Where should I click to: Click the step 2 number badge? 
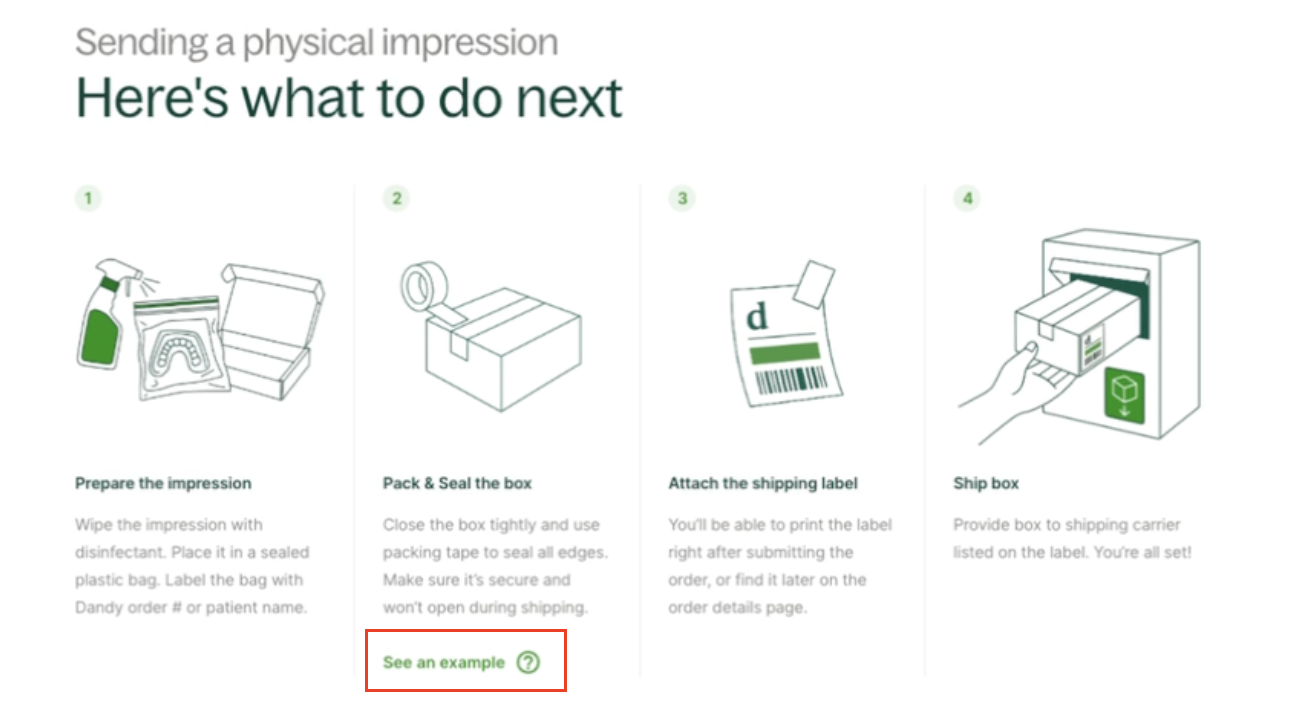396,198
